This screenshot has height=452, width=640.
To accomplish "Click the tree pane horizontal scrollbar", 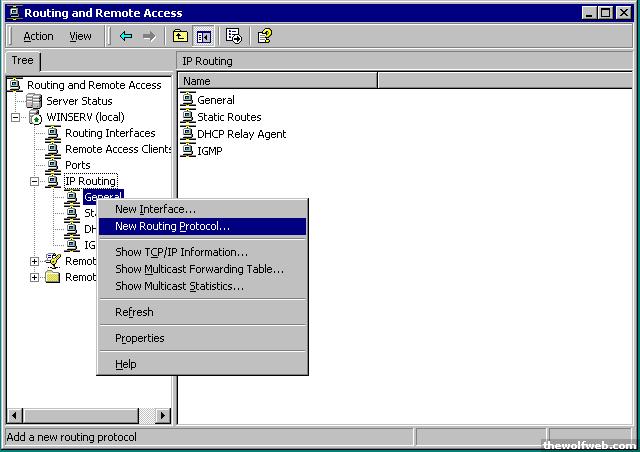I will coord(80,415).
